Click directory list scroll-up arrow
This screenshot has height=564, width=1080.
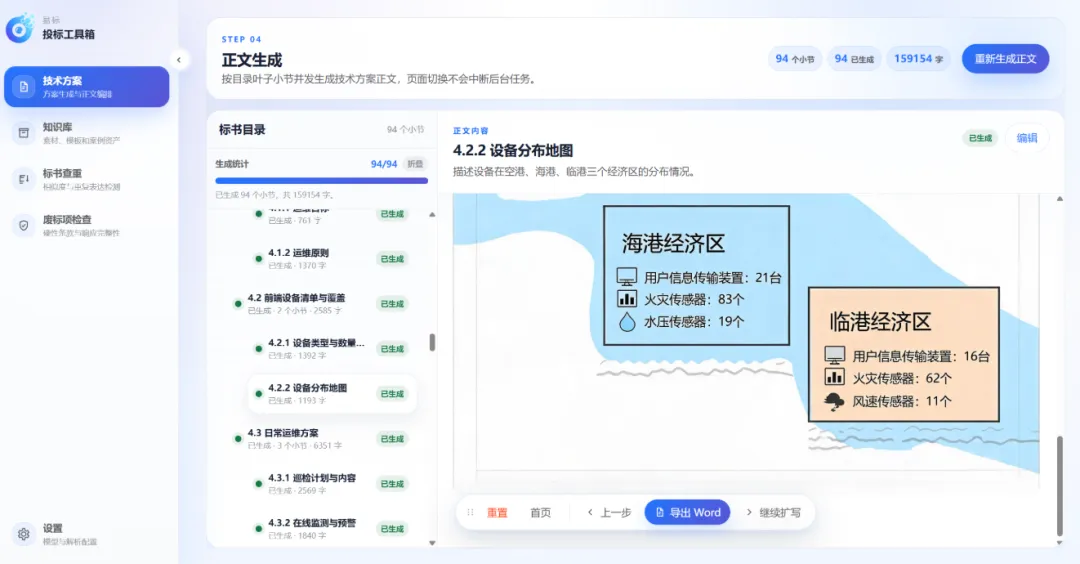pyautogui.click(x=432, y=215)
